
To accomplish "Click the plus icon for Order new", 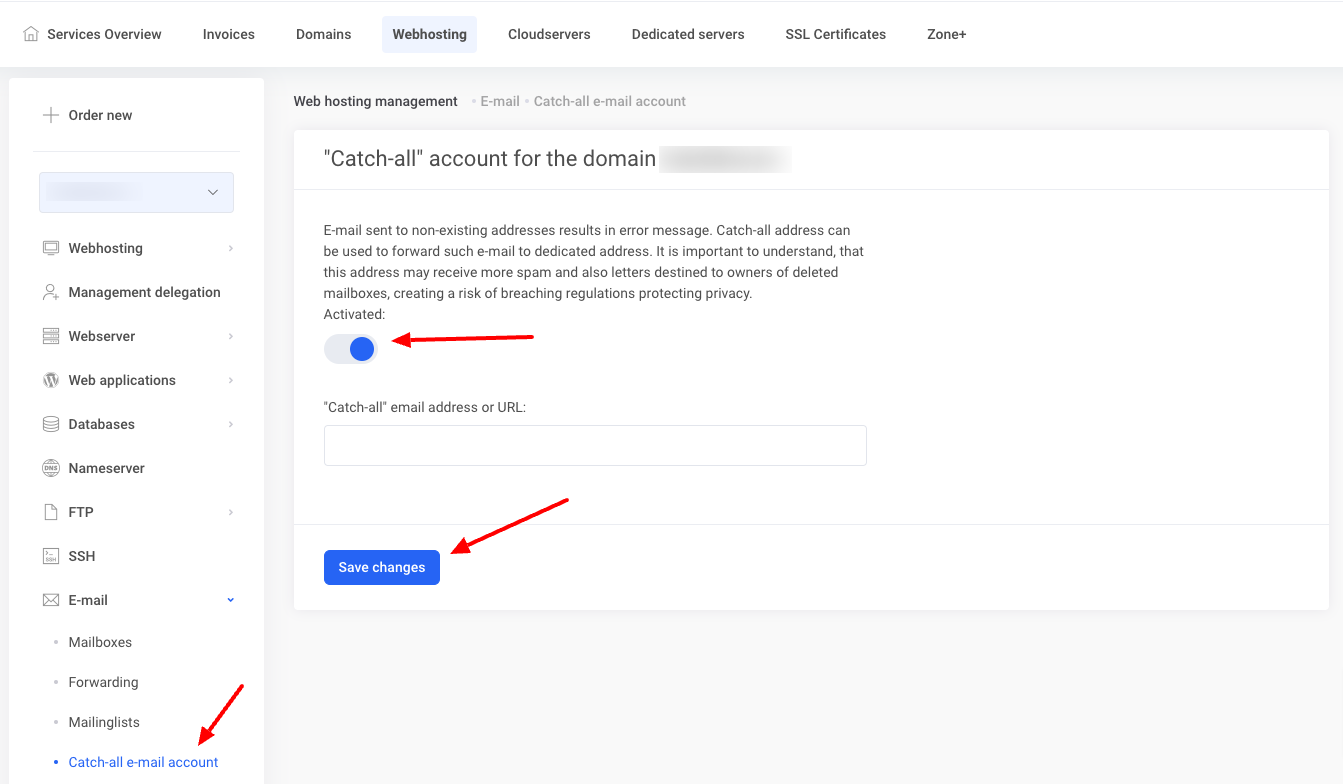I will click(x=51, y=115).
